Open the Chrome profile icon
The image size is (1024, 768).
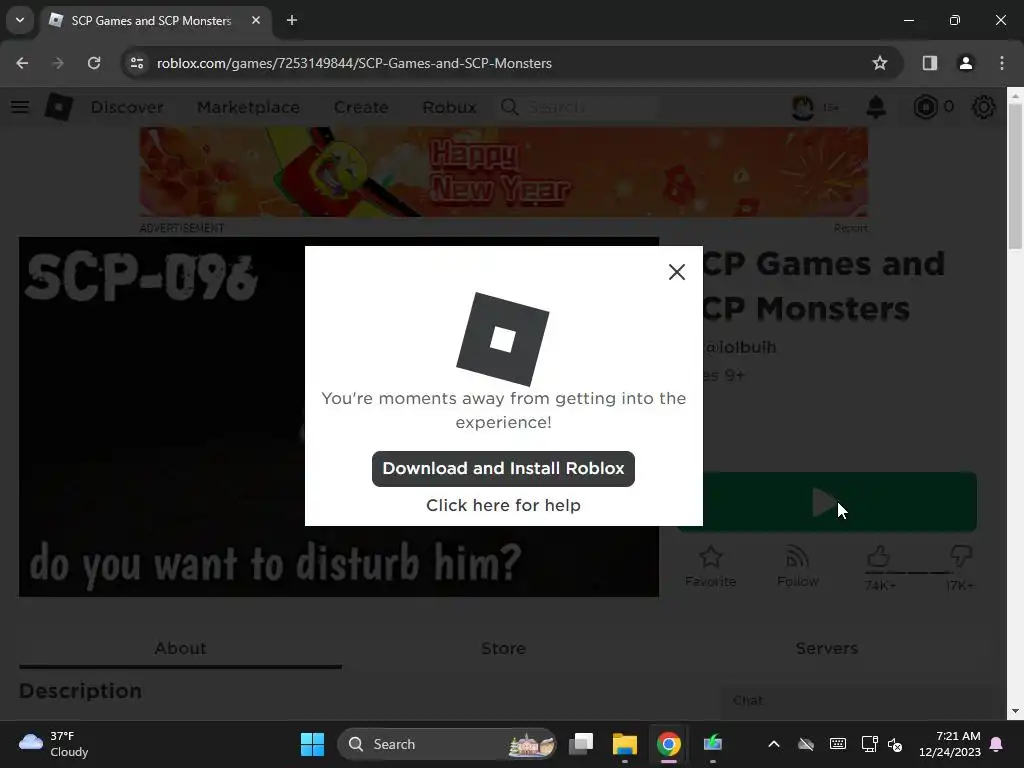click(966, 63)
